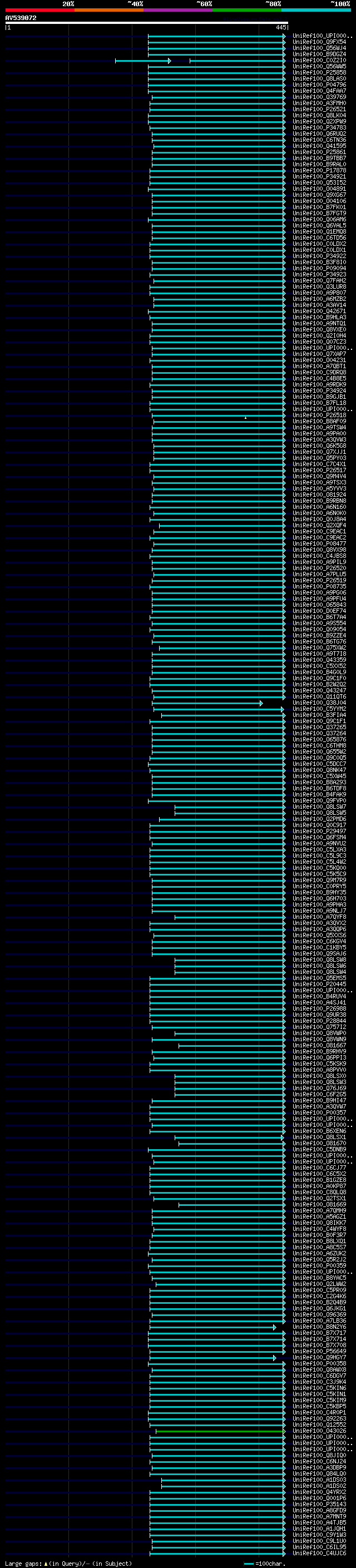The height and width of the screenshot is (1568, 356).
Task: Select the UniRef100_Q37265 label
Action: (319, 727)
